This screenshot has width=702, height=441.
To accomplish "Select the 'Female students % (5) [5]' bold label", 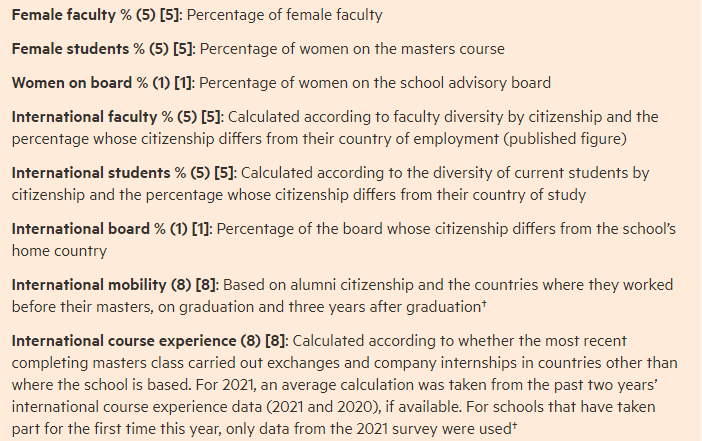I will (103, 49).
